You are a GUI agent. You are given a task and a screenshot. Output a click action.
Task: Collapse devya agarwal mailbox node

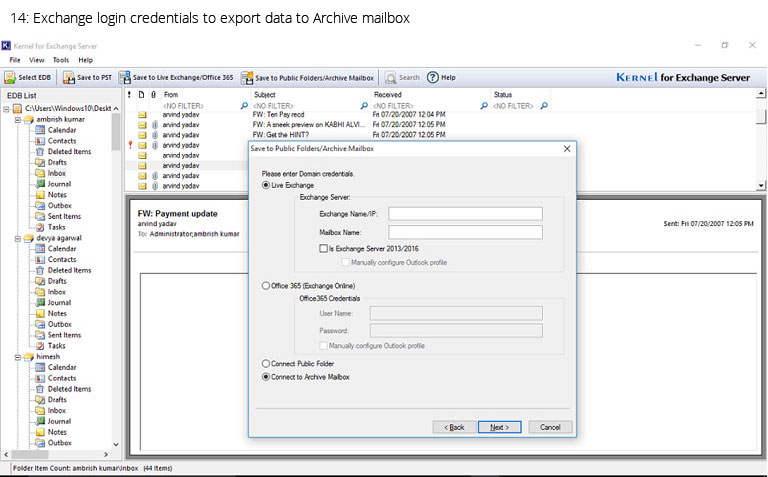18,238
